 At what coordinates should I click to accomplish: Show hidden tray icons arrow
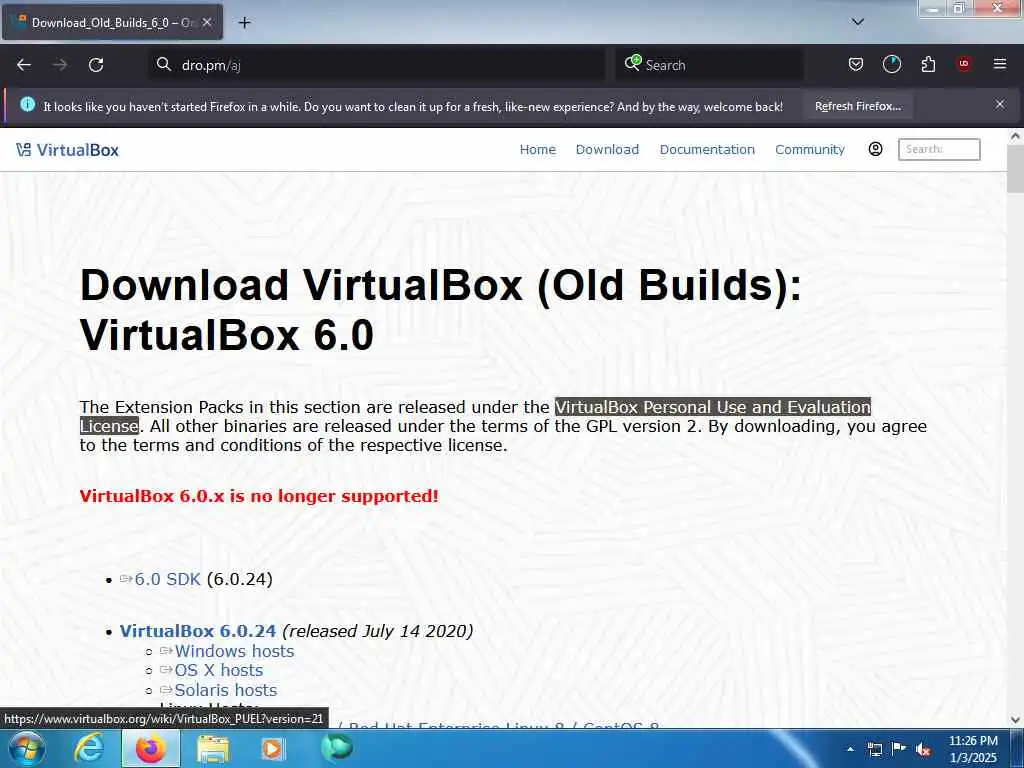[850, 749]
